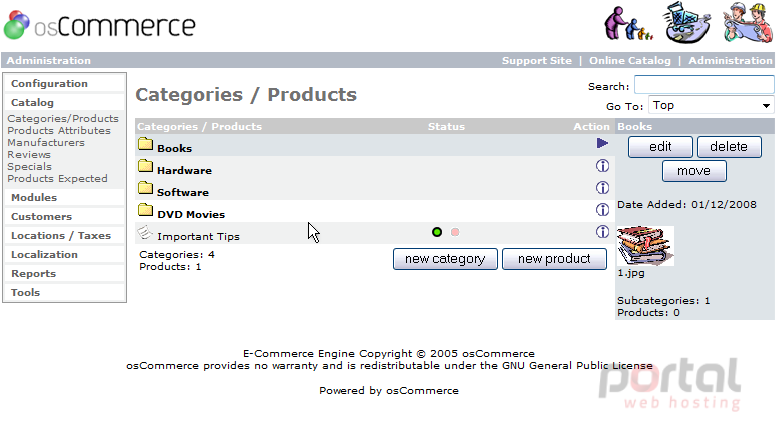Click the Online Catalog link
Image resolution: width=776 pixels, height=422 pixels.
pyautogui.click(x=630, y=60)
